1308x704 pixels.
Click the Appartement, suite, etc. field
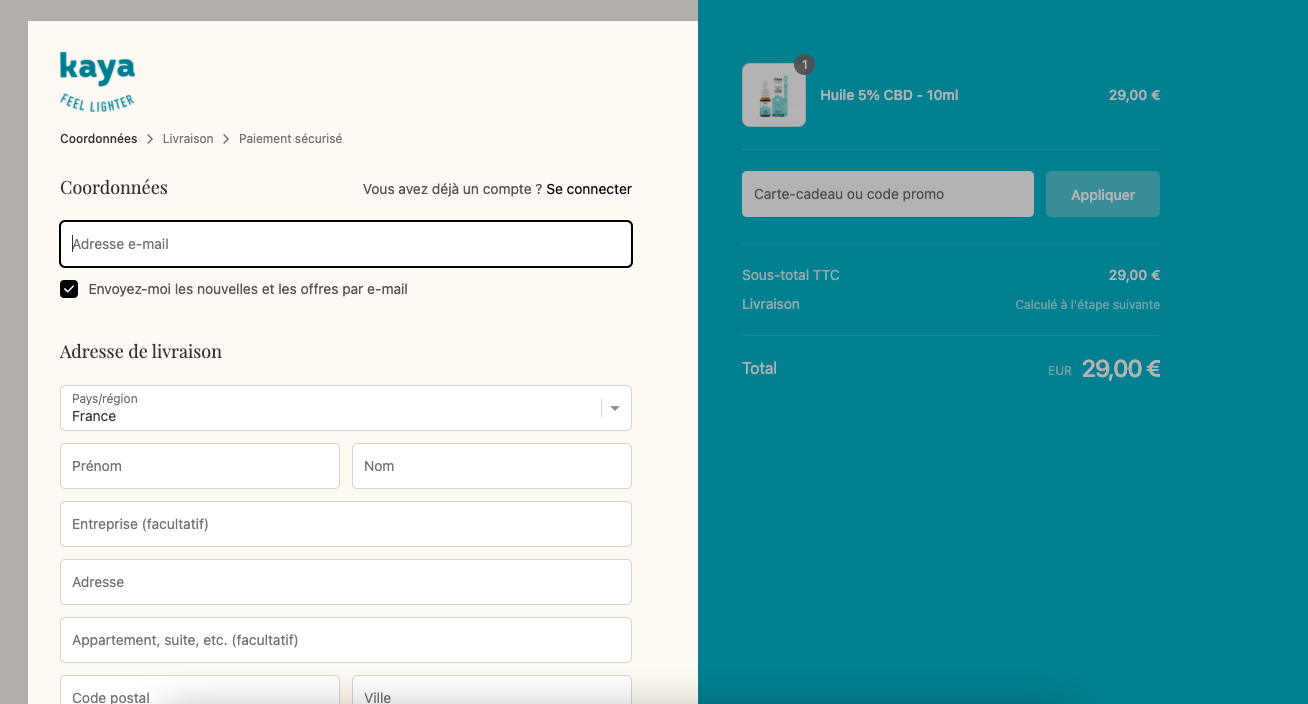tap(346, 640)
